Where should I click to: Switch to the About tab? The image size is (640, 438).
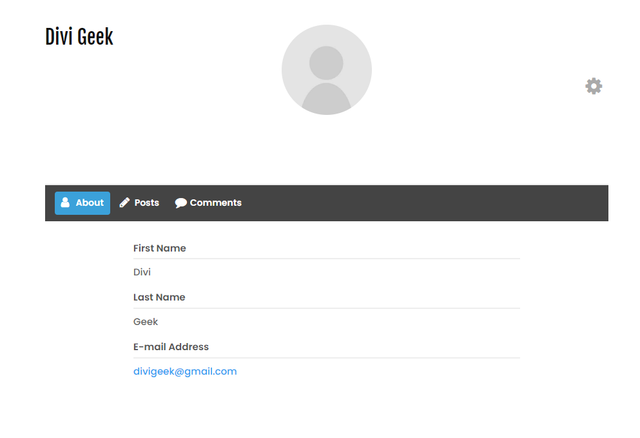pyautogui.click(x=82, y=203)
